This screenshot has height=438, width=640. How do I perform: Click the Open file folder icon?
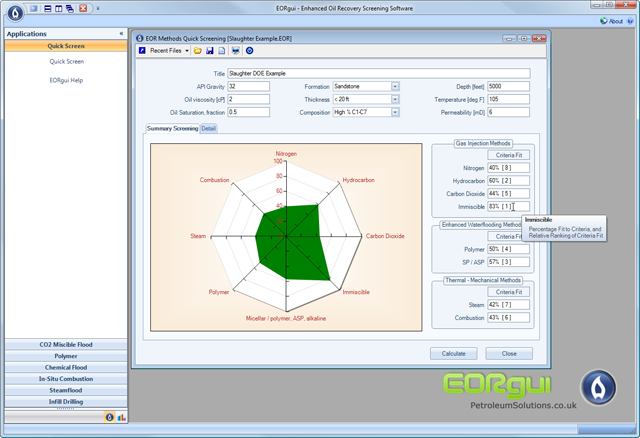(198, 51)
